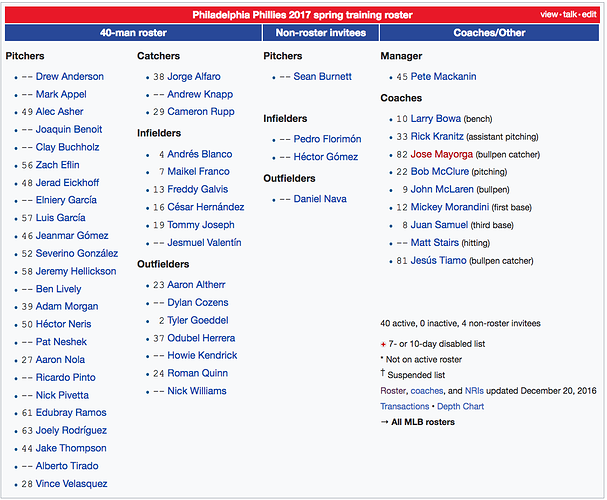This screenshot has height=500, width=607.
Task: Open hitting coach Matt Stairs's link
Action: click(x=435, y=243)
